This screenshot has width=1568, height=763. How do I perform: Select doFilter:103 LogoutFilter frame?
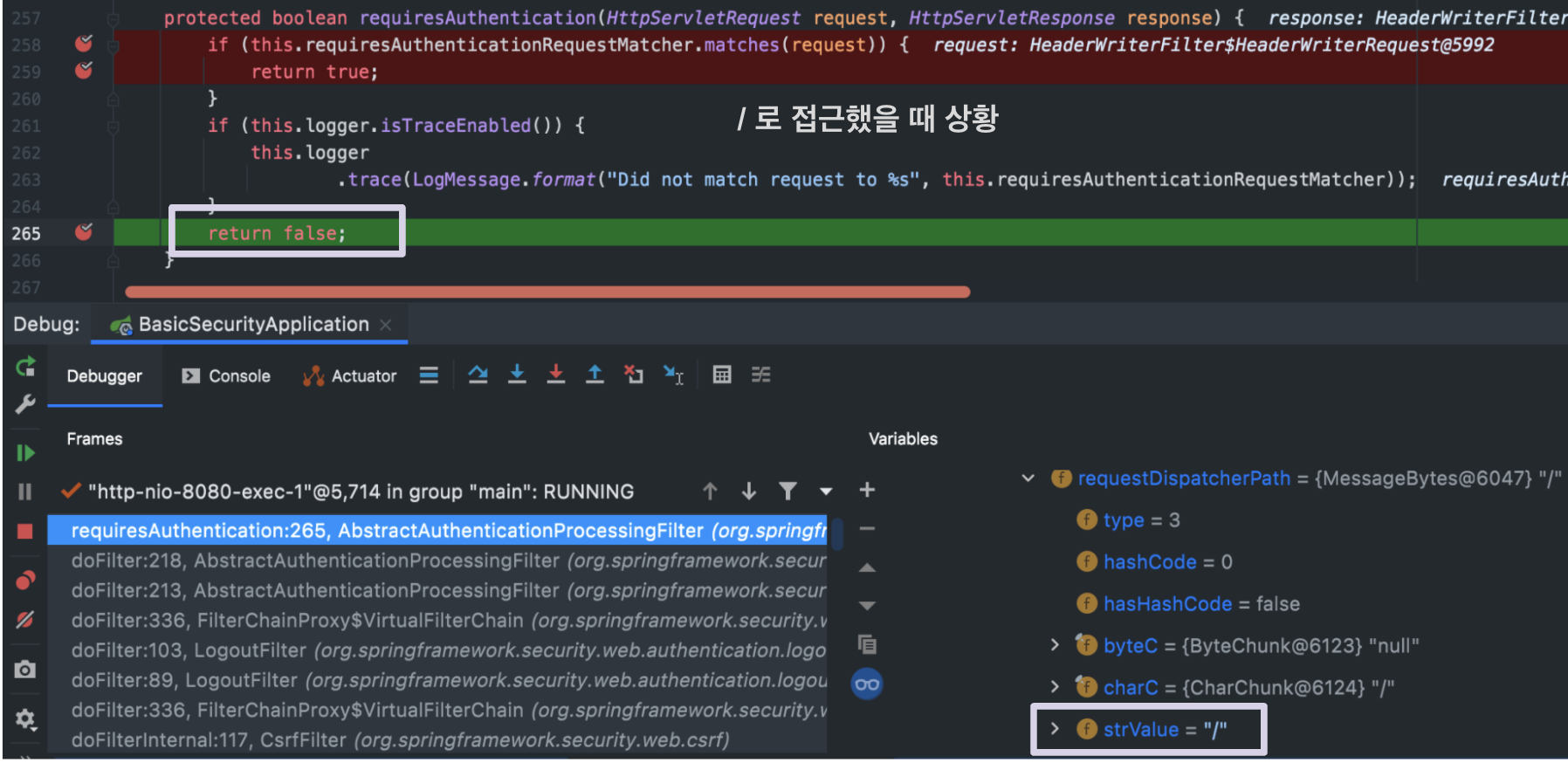[x=437, y=650]
